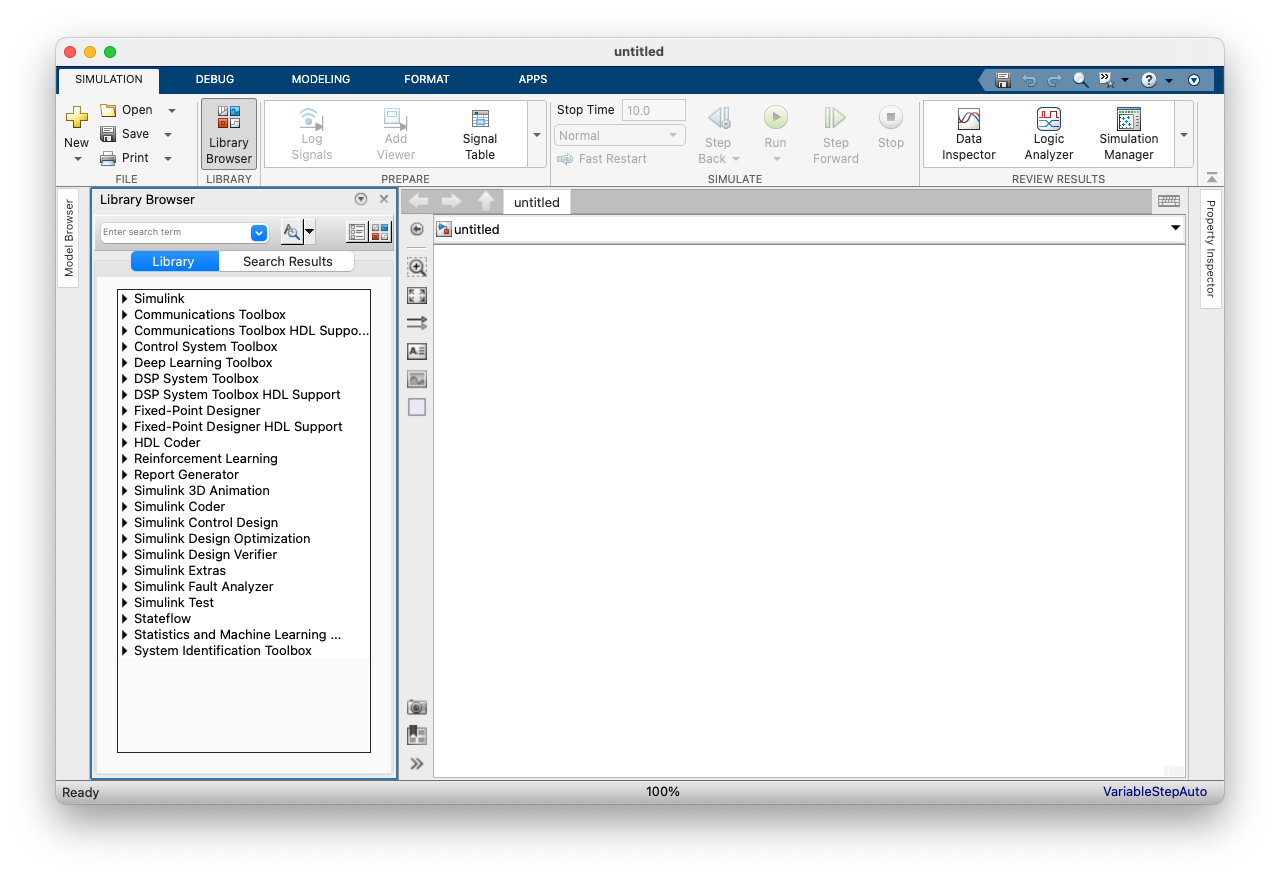The width and height of the screenshot is (1280, 878).
Task: Expand the Stateflow library node
Action: (x=125, y=618)
